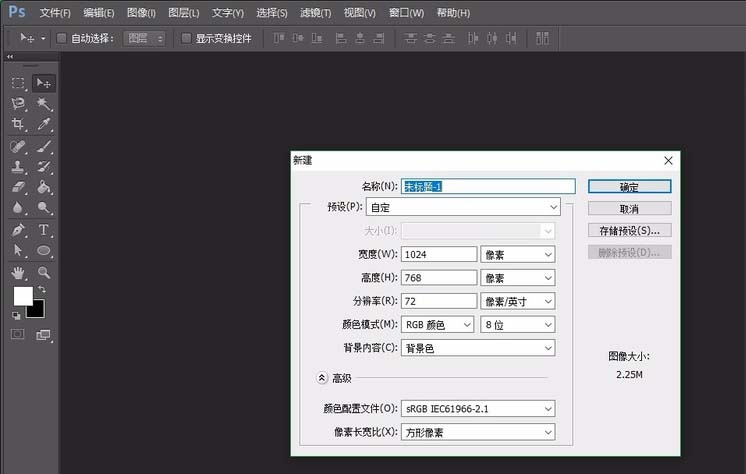Select the Healing Brush tool

point(18,146)
